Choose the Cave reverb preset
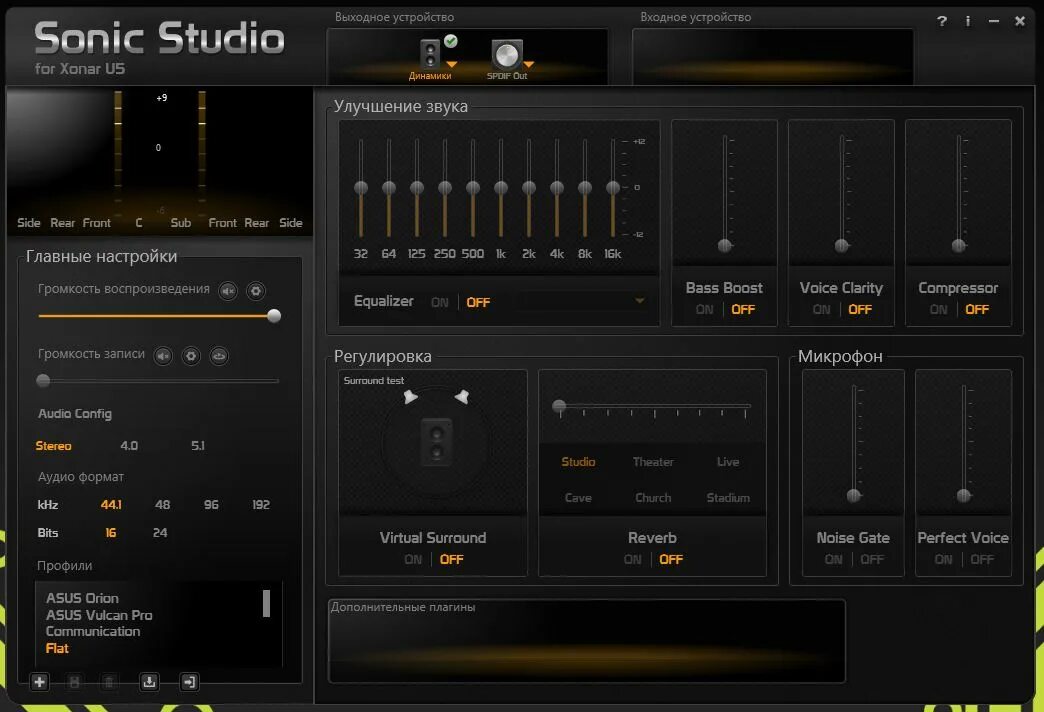Screen dimensions: 1044x712 click(578, 498)
